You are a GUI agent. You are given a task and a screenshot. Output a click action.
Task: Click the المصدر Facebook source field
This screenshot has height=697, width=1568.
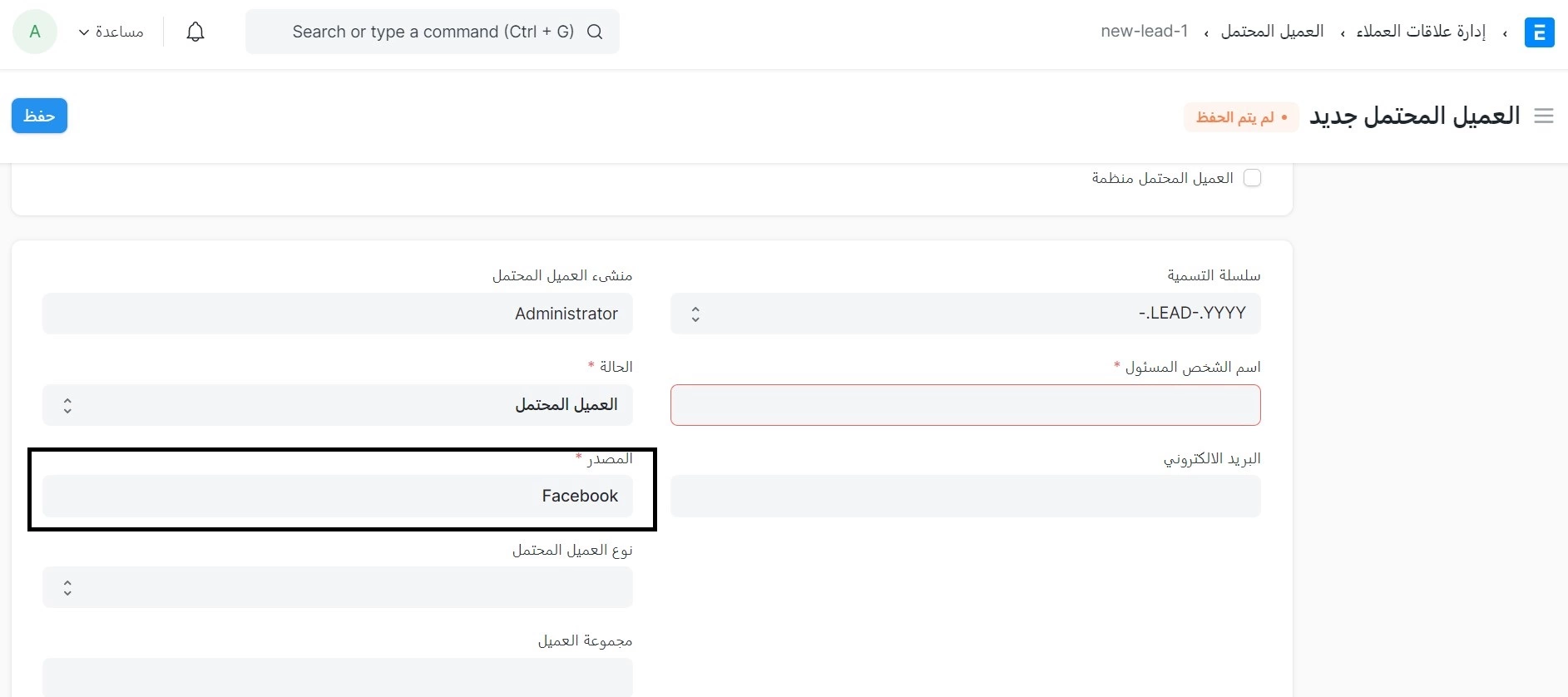338,497
